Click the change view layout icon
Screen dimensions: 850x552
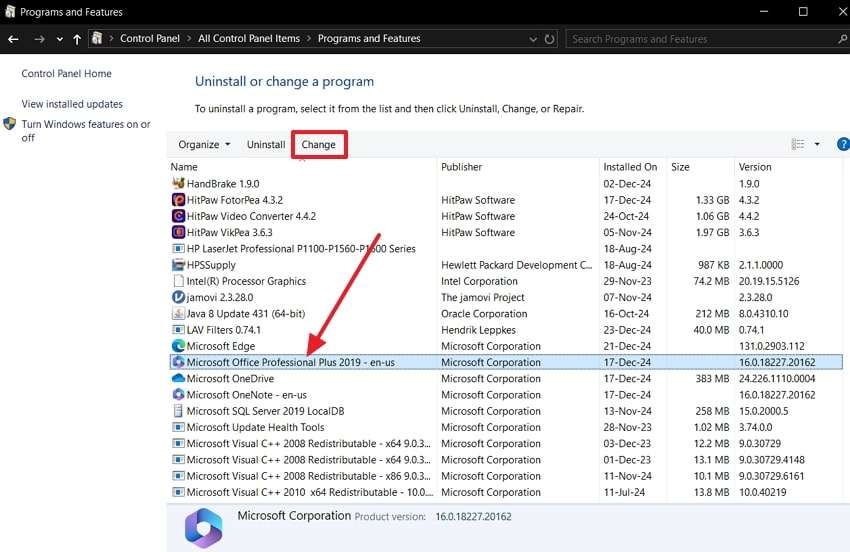[798, 144]
